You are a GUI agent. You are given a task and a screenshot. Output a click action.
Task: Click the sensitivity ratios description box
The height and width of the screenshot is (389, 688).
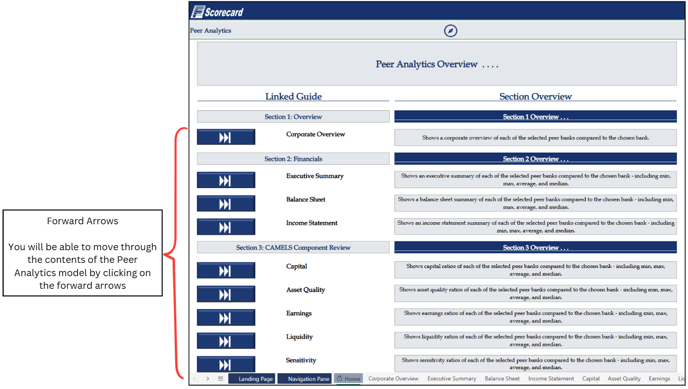(535, 364)
